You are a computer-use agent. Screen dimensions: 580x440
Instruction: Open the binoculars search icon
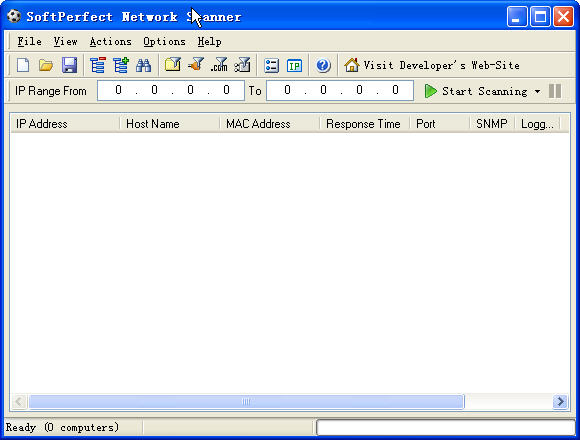[144, 65]
